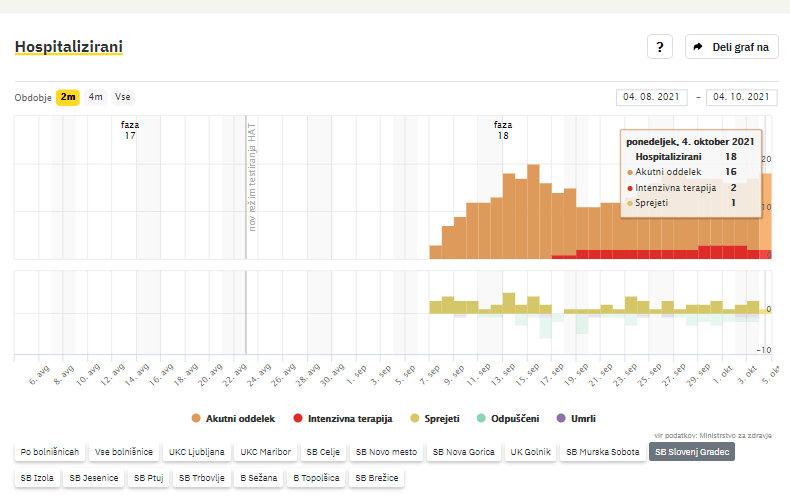Viewport: 790px width, 503px height.
Task: Click the start date field 04. 08. 2021
Action: 651,97
